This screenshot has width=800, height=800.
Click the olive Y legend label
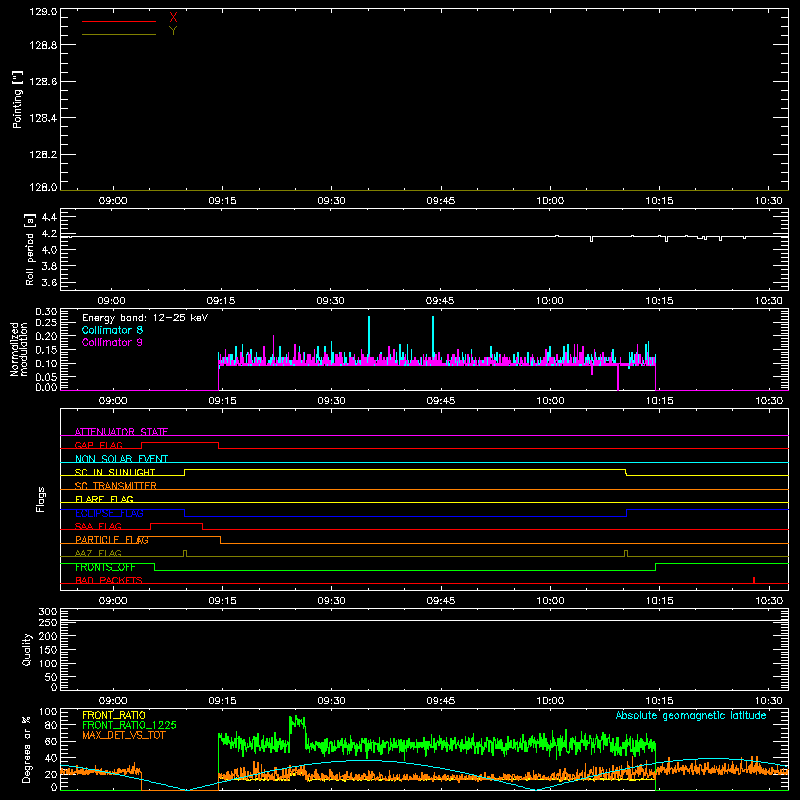click(x=173, y=31)
